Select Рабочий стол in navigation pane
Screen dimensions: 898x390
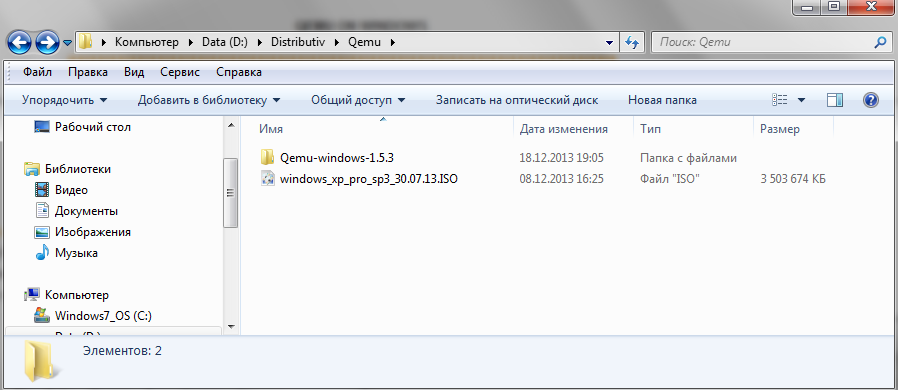click(x=93, y=127)
